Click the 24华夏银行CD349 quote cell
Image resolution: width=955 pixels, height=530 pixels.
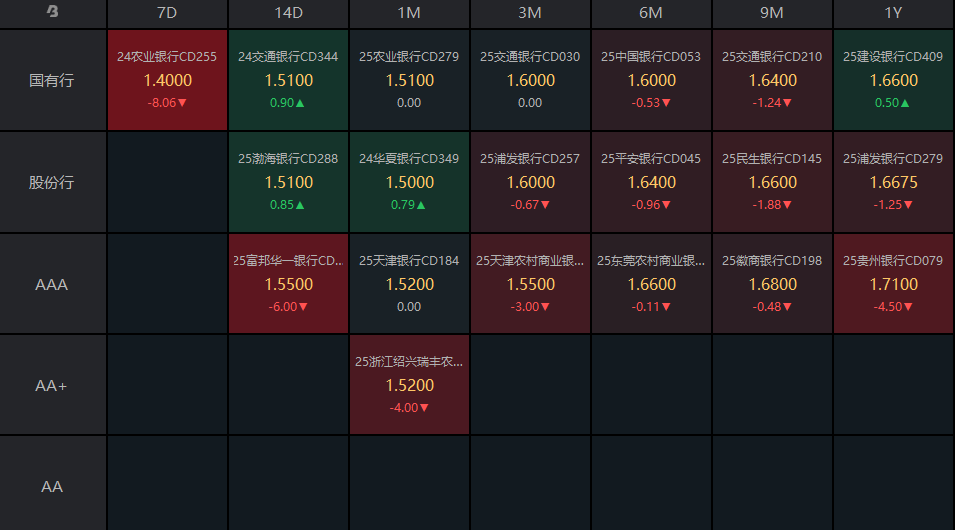pyautogui.click(x=409, y=182)
